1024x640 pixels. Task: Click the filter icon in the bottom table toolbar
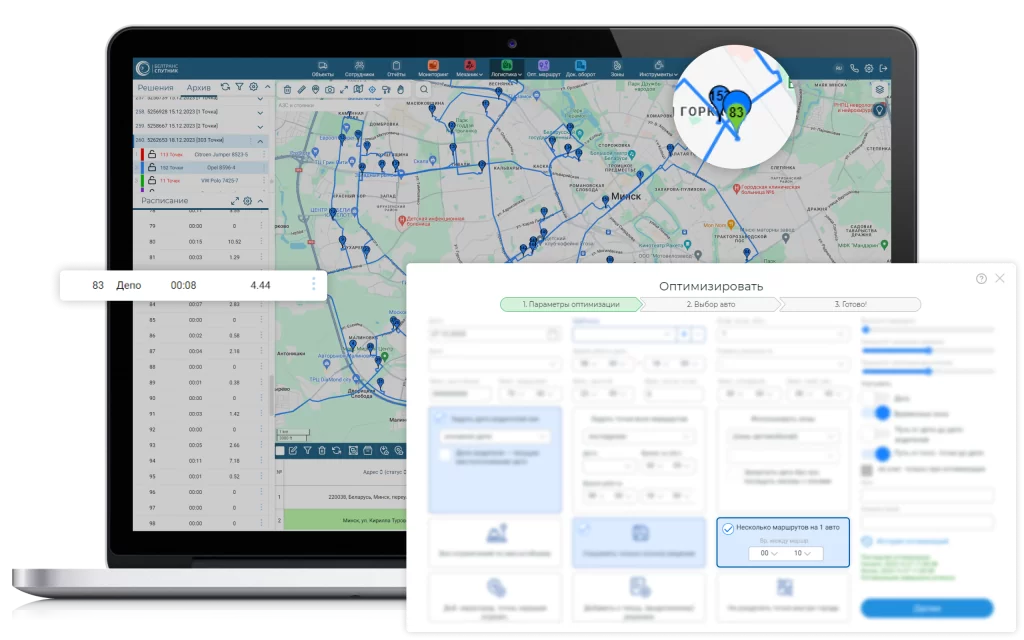click(x=308, y=451)
